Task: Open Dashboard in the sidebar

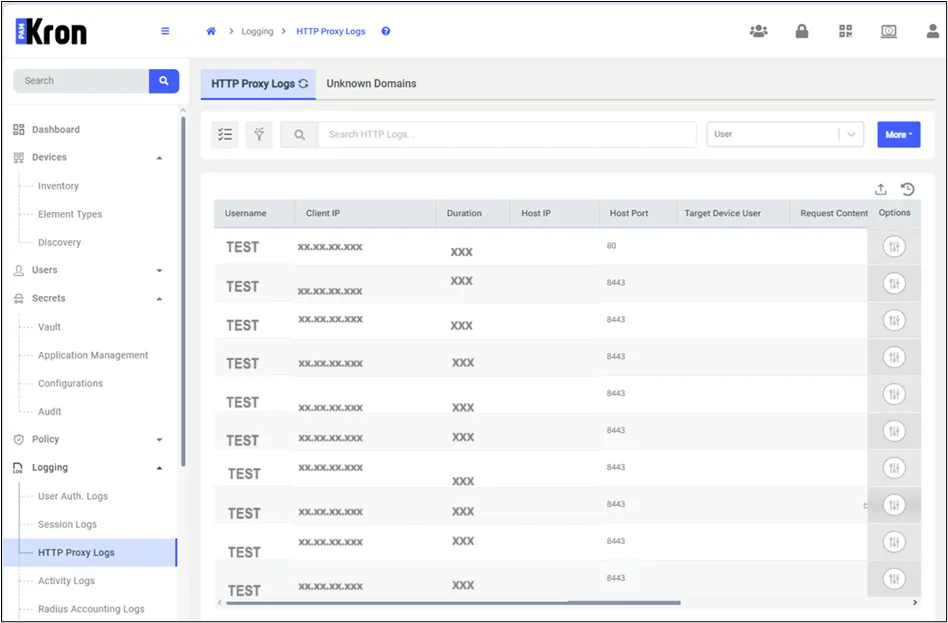Action: (56, 129)
